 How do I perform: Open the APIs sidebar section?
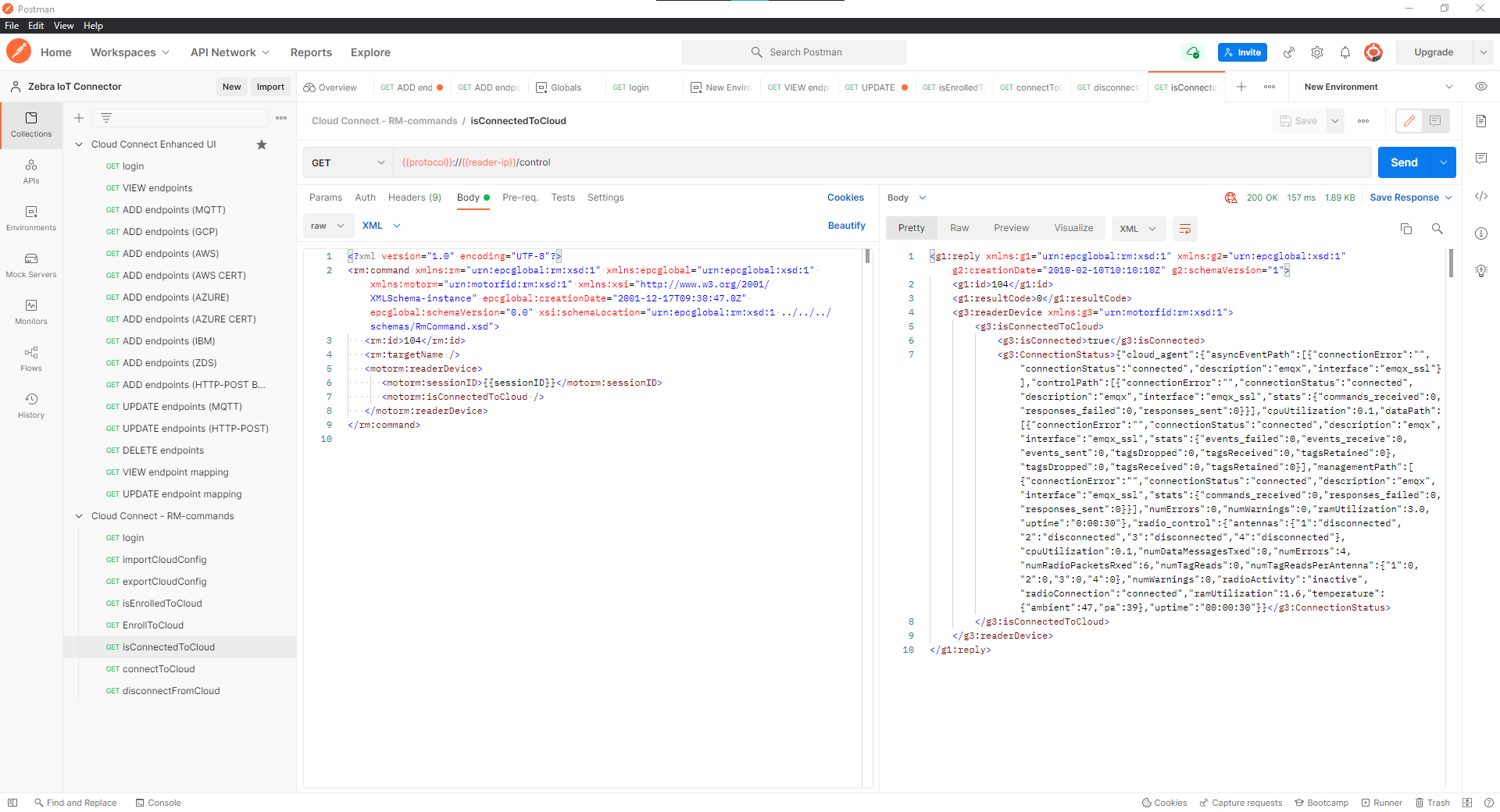click(31, 172)
